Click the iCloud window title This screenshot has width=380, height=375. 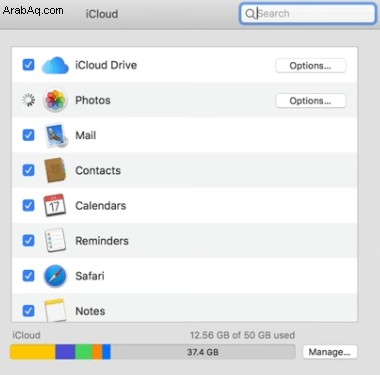click(102, 14)
